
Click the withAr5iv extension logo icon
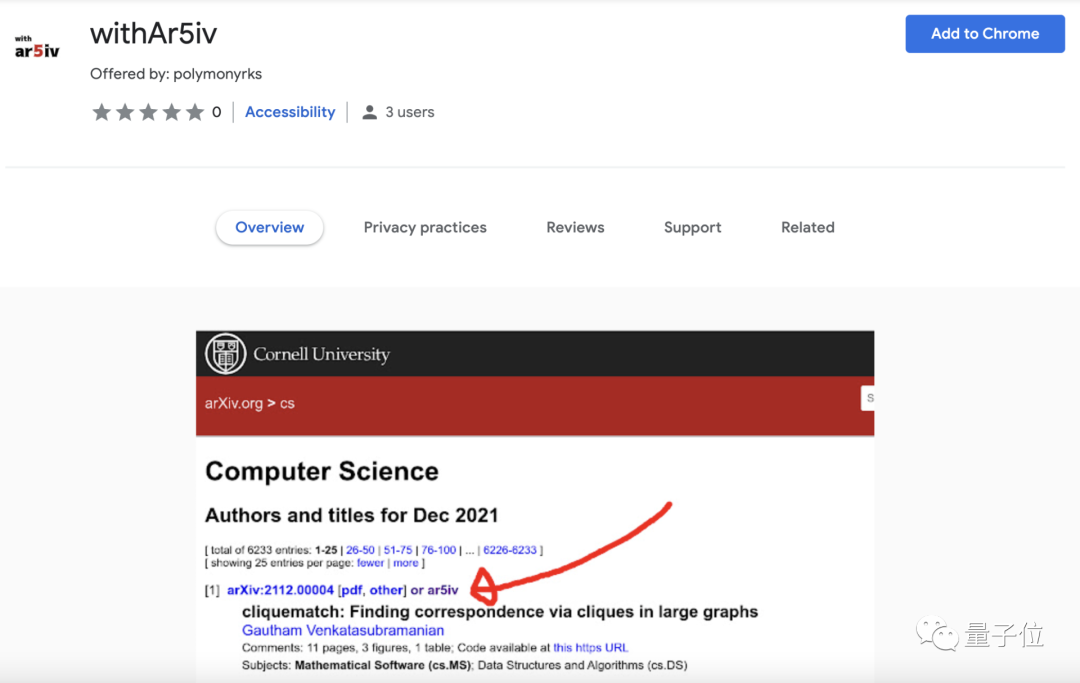(37, 47)
